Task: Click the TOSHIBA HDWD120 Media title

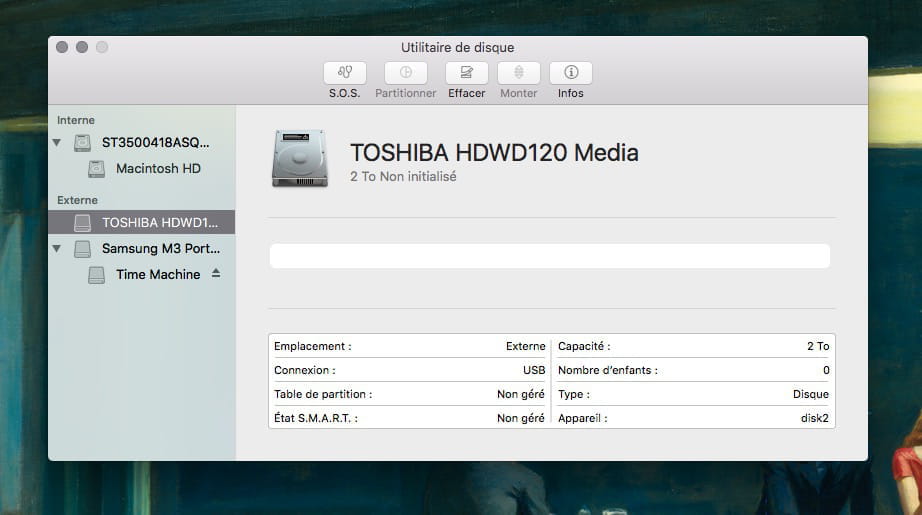Action: [495, 153]
